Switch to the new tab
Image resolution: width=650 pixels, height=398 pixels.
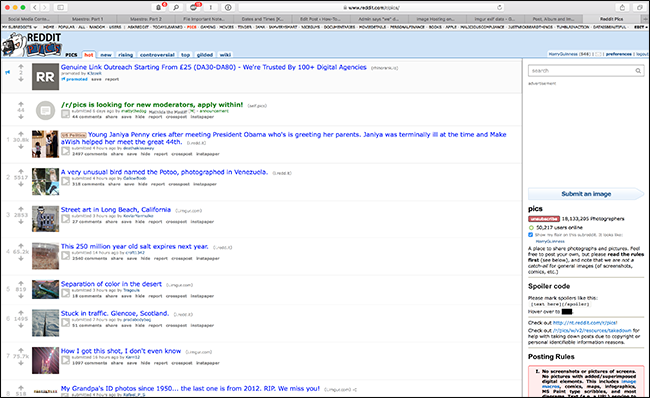coord(106,55)
